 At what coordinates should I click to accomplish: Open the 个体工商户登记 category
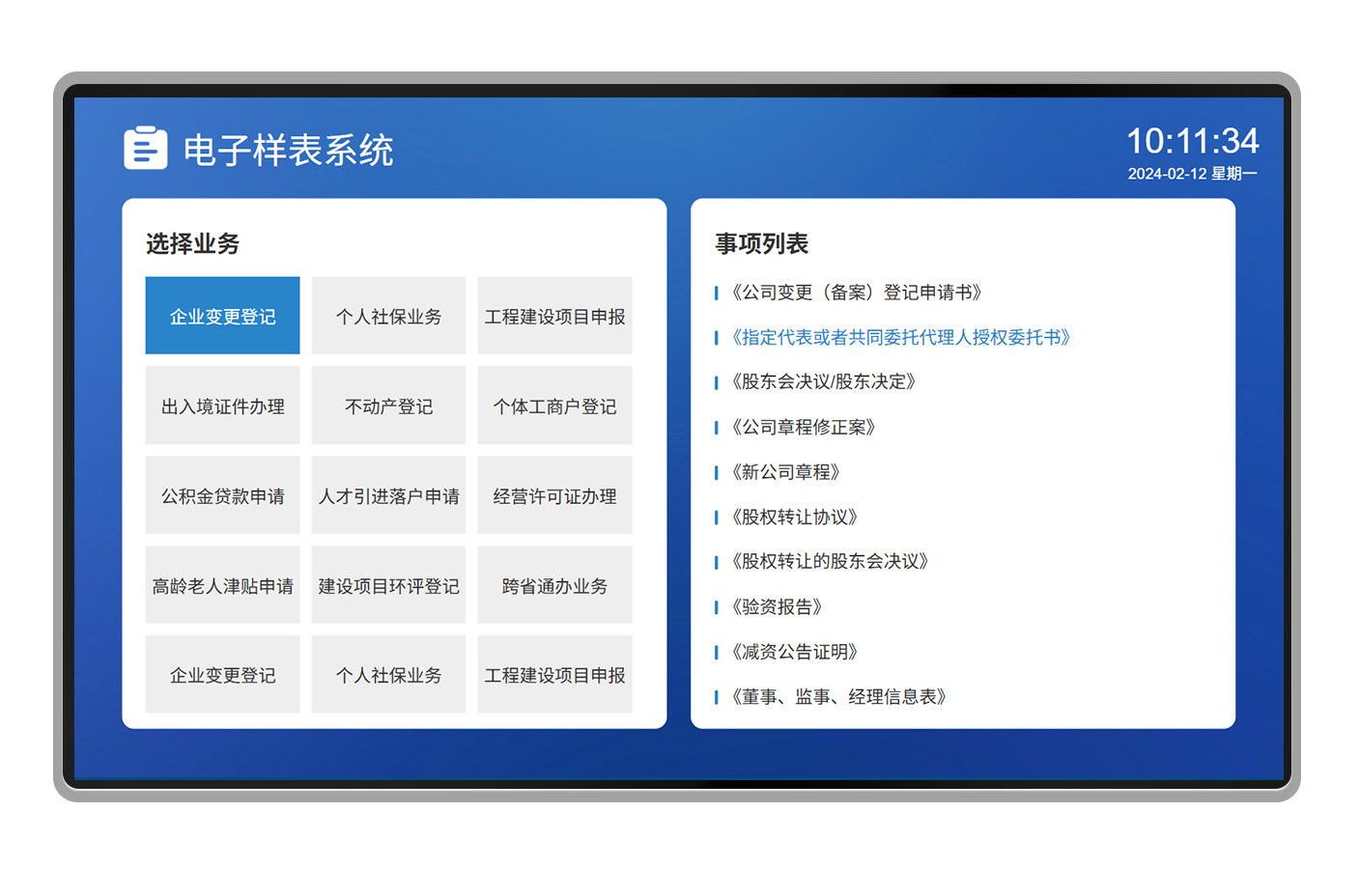(554, 406)
